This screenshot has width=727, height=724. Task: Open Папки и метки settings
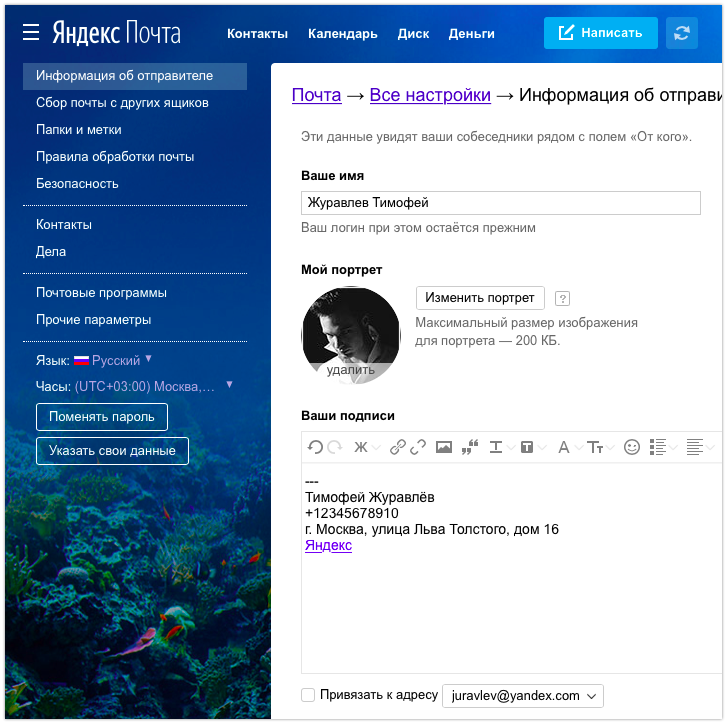(x=79, y=129)
